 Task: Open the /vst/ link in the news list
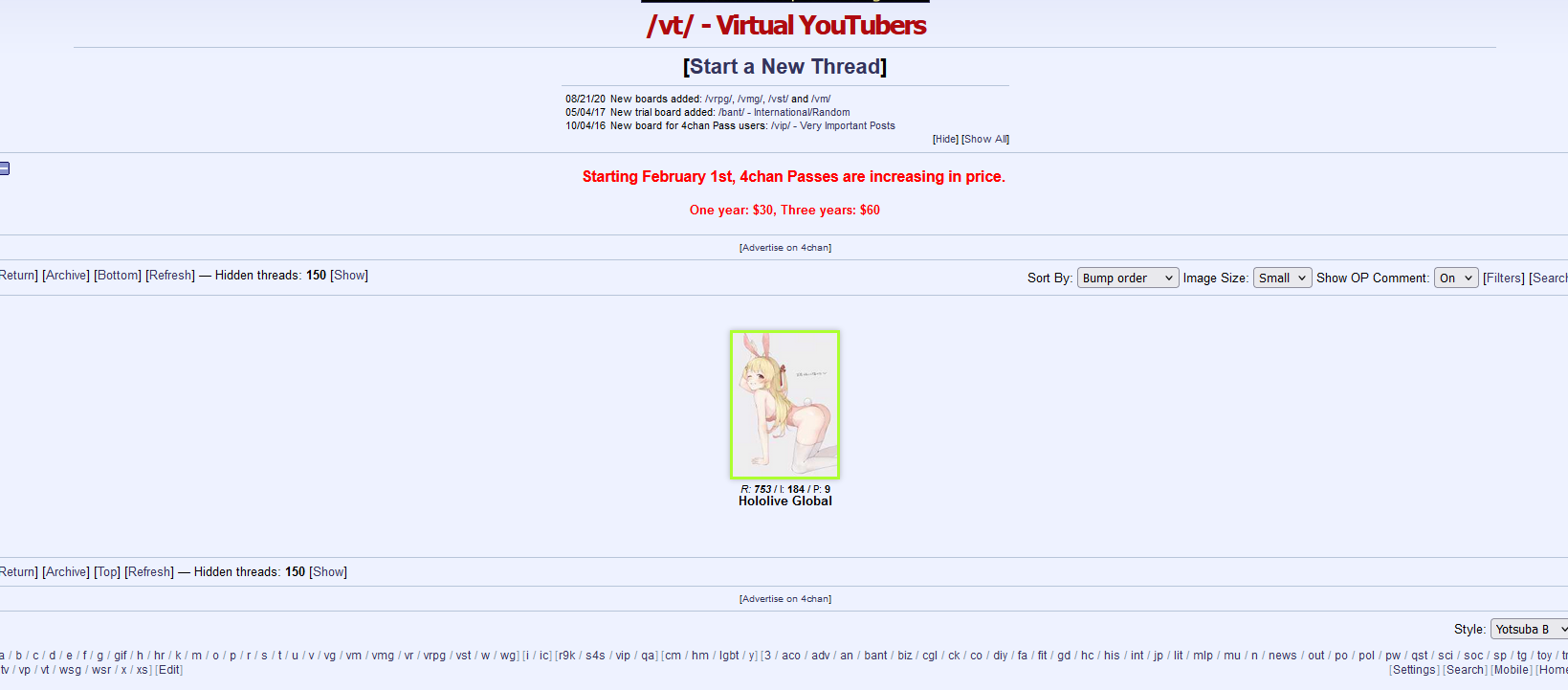click(x=778, y=99)
